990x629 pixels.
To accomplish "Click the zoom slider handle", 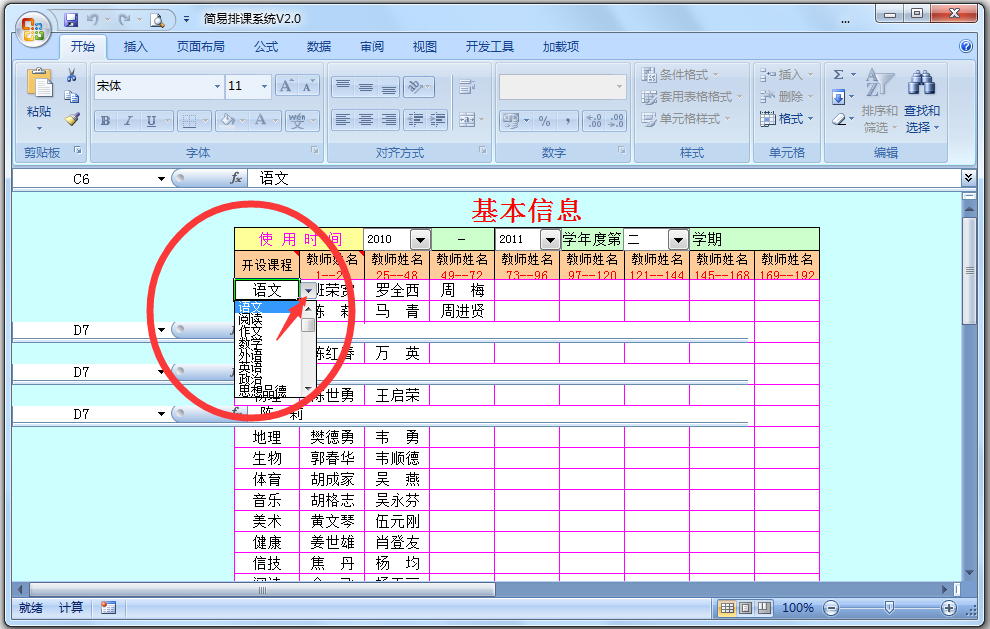I will 889,607.
